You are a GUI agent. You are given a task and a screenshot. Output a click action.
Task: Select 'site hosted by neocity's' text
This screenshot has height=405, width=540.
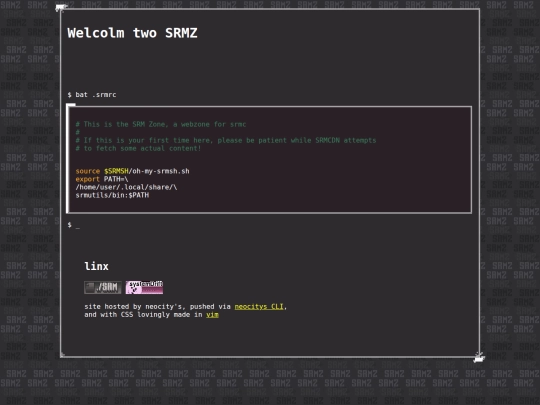(135, 307)
